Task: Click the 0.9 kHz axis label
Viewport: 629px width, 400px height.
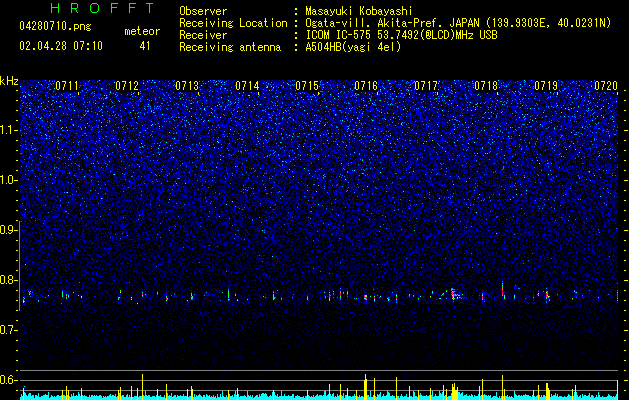Action: 9,230
